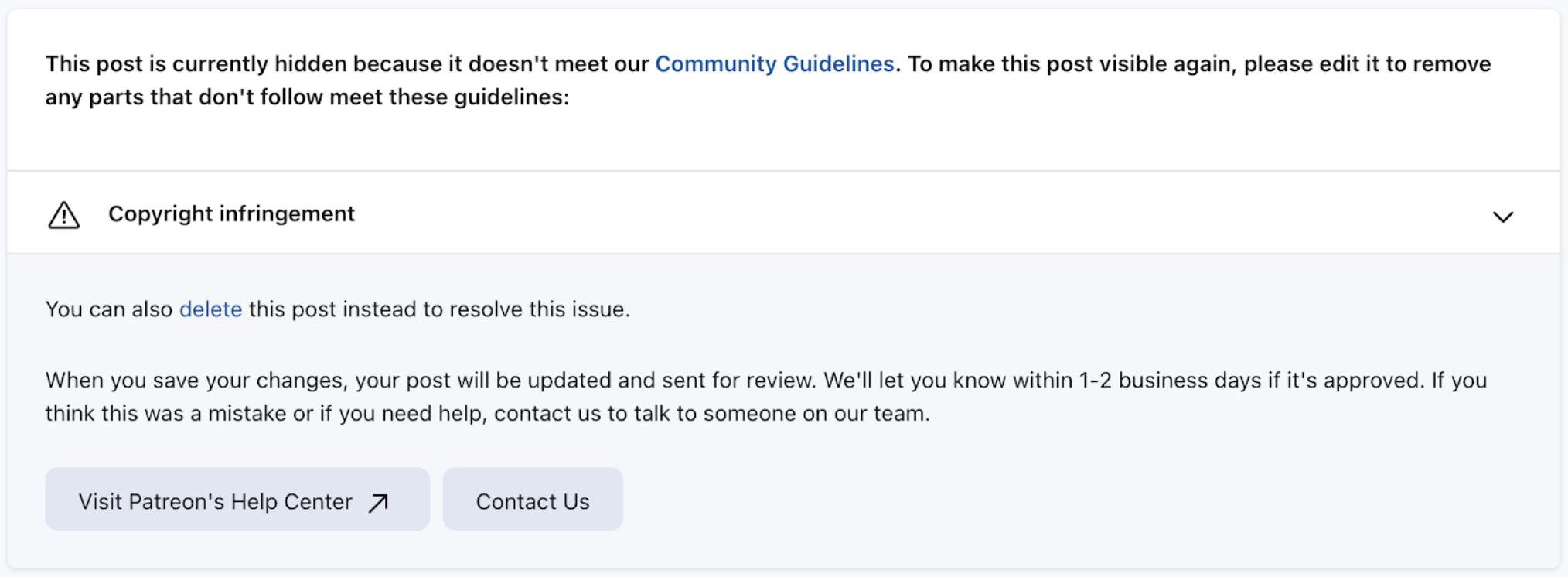The height and width of the screenshot is (577, 1568).
Task: Click the arrow icon next to Visit Patreon's Help Center
Action: click(x=377, y=501)
